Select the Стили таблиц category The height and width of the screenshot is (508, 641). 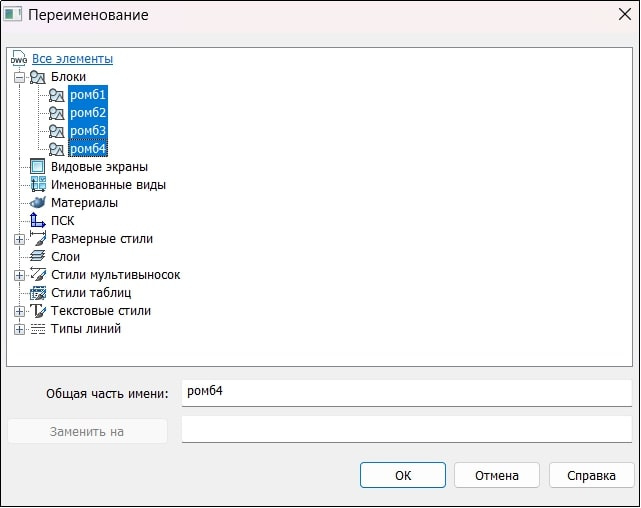click(91, 293)
